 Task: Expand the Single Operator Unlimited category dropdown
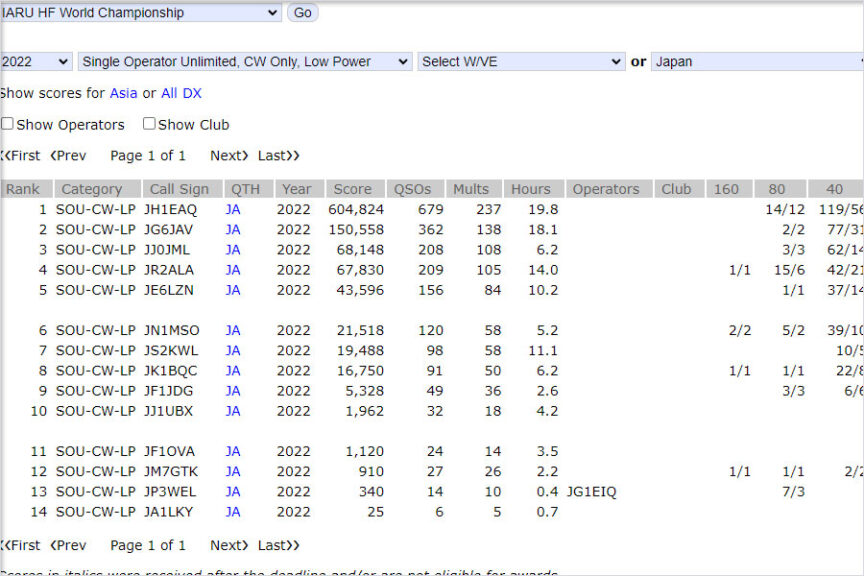coord(244,61)
